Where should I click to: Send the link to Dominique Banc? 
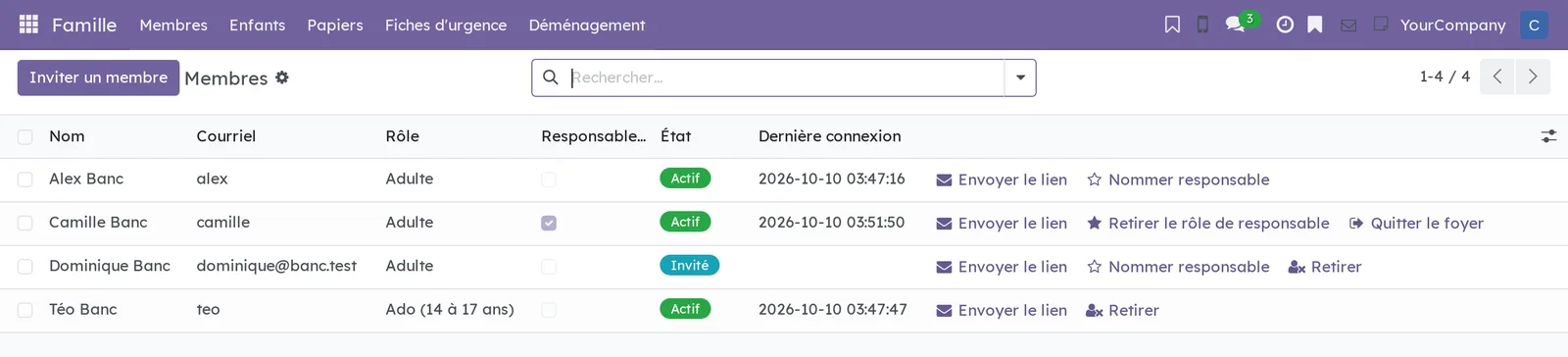click(1002, 267)
